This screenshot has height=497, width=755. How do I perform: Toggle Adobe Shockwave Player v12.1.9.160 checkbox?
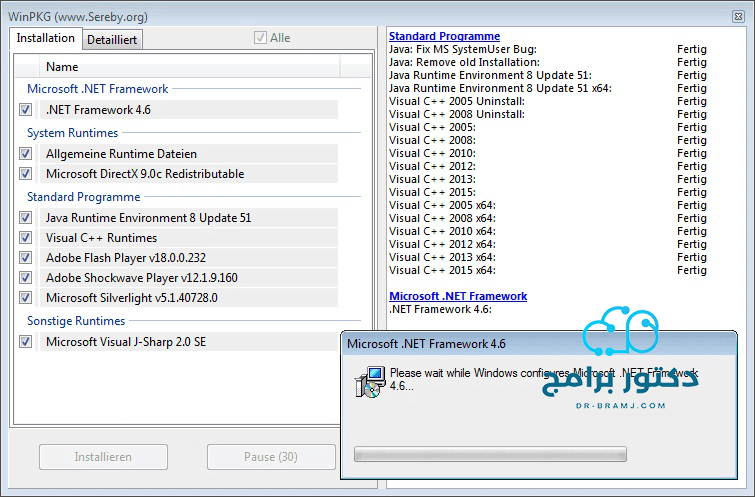point(26,277)
